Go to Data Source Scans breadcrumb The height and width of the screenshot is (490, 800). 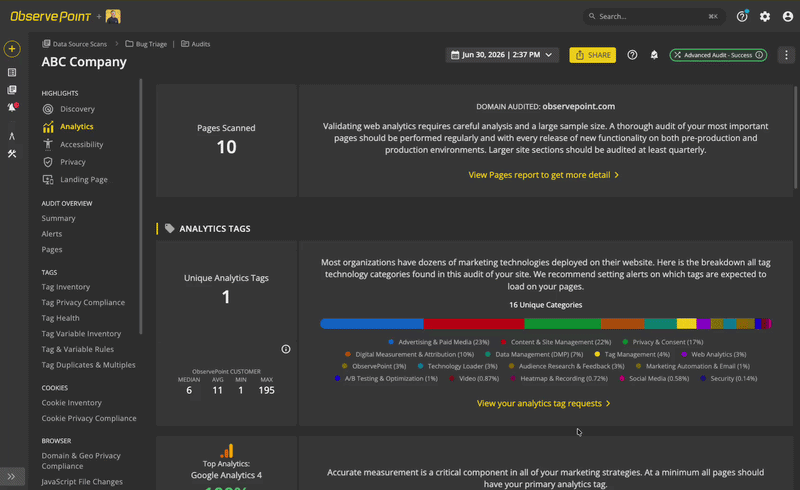[74, 44]
